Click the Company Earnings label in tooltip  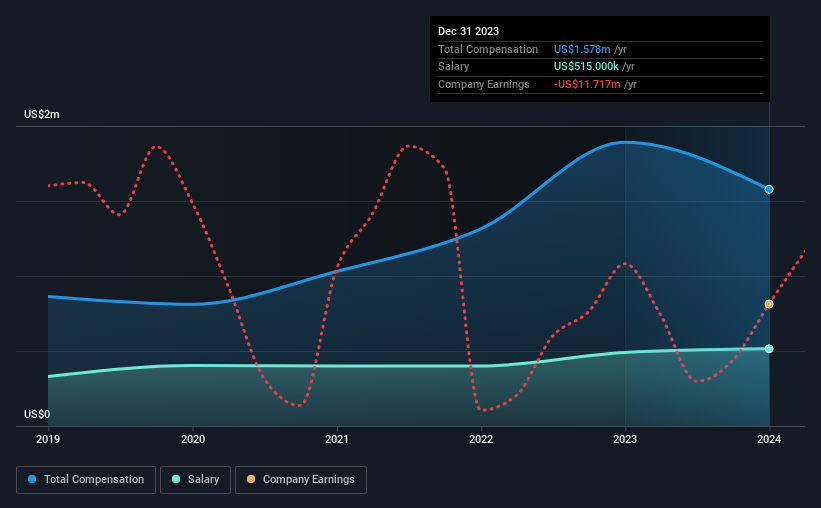tap(483, 84)
